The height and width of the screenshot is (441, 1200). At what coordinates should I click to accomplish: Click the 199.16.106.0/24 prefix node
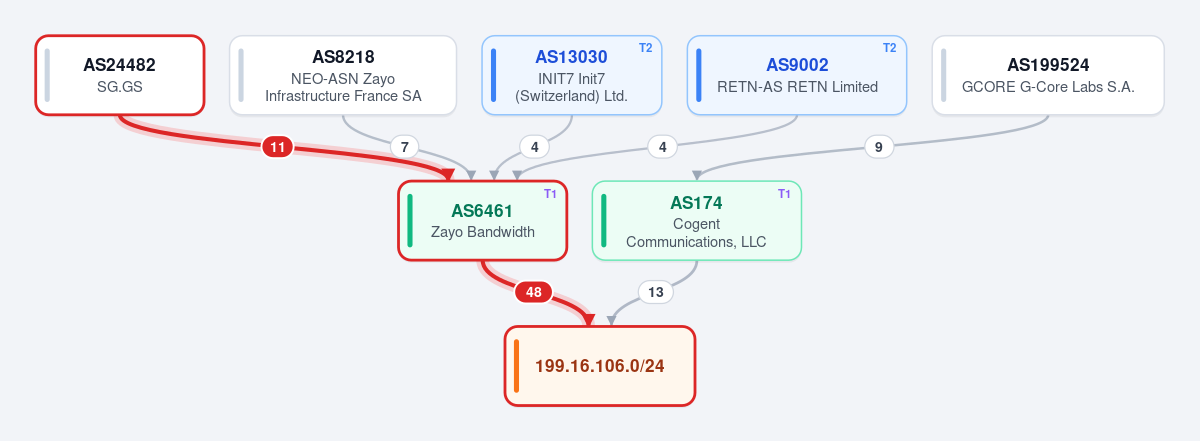click(600, 366)
